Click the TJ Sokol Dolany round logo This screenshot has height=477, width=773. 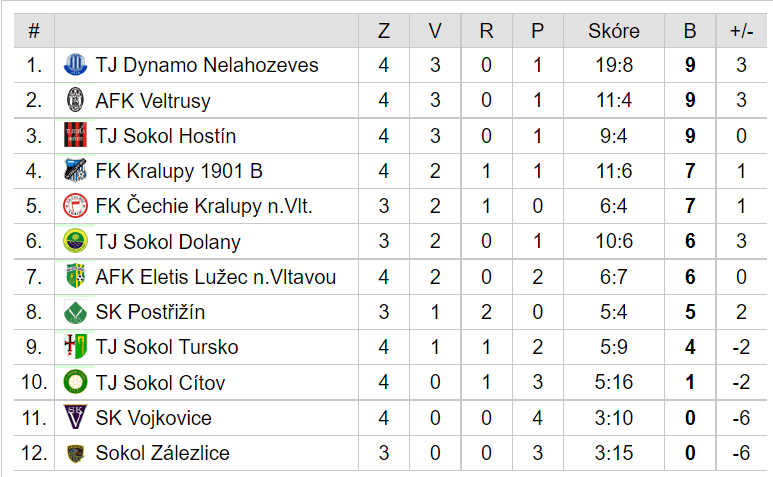click(75, 241)
